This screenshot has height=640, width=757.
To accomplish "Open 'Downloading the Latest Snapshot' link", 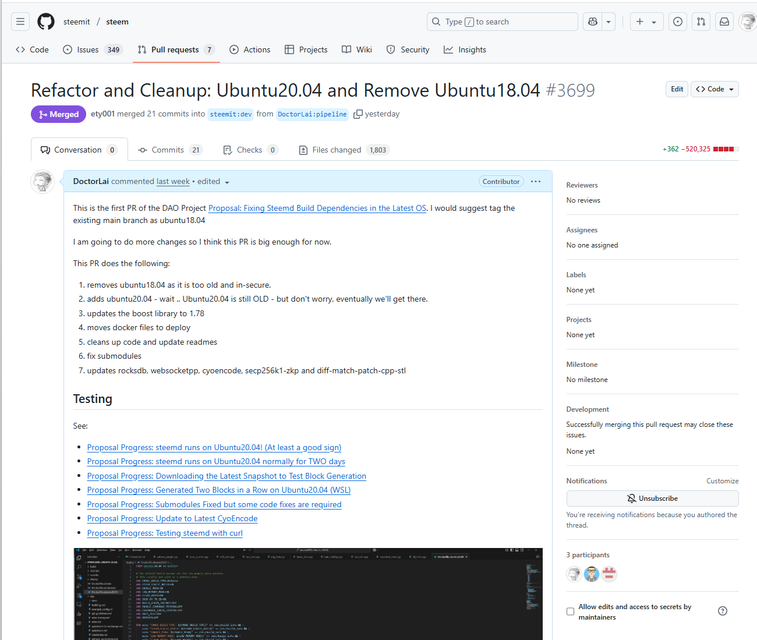I will click(226, 476).
